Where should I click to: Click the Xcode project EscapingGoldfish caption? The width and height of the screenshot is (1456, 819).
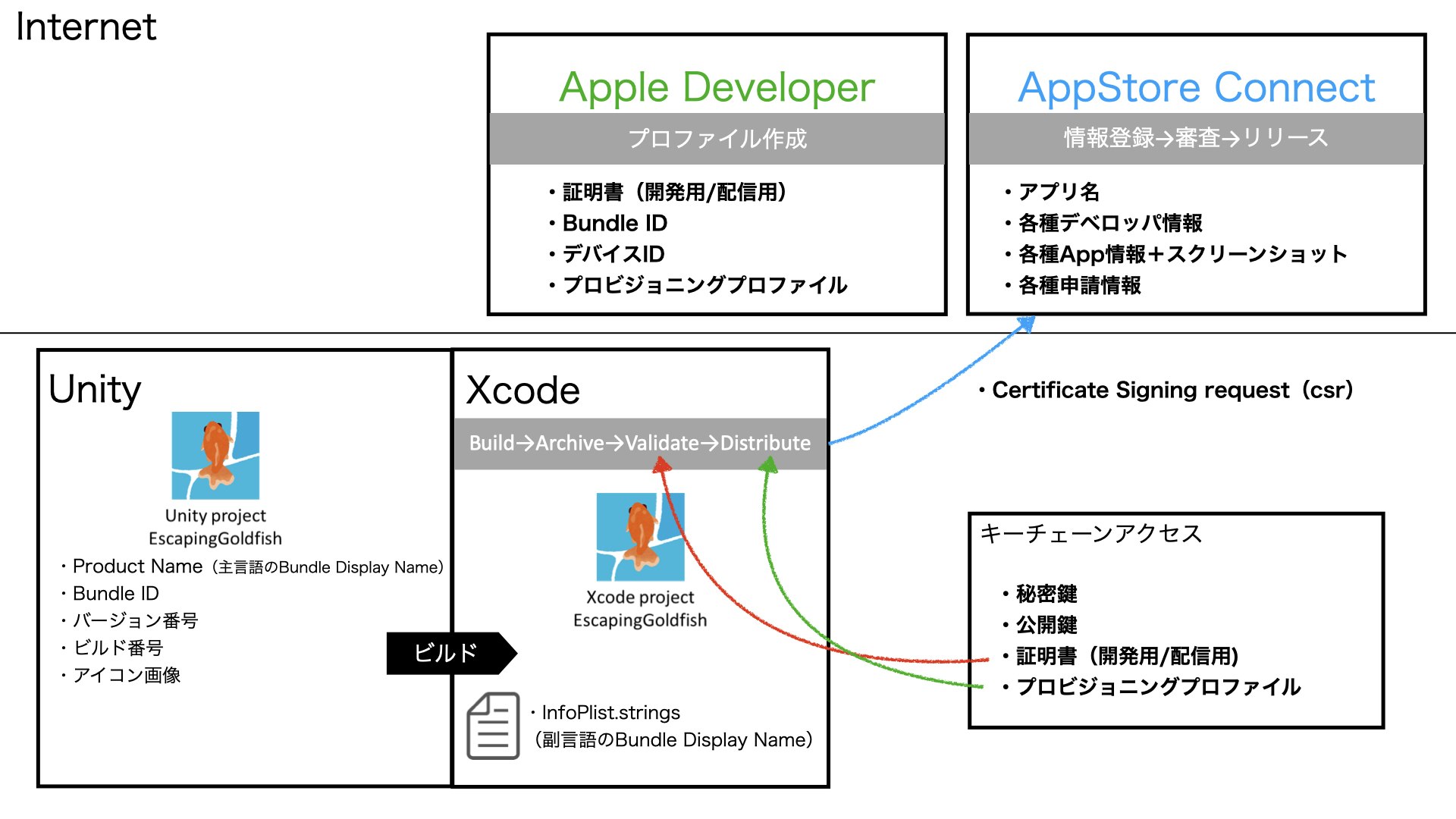click(640, 608)
